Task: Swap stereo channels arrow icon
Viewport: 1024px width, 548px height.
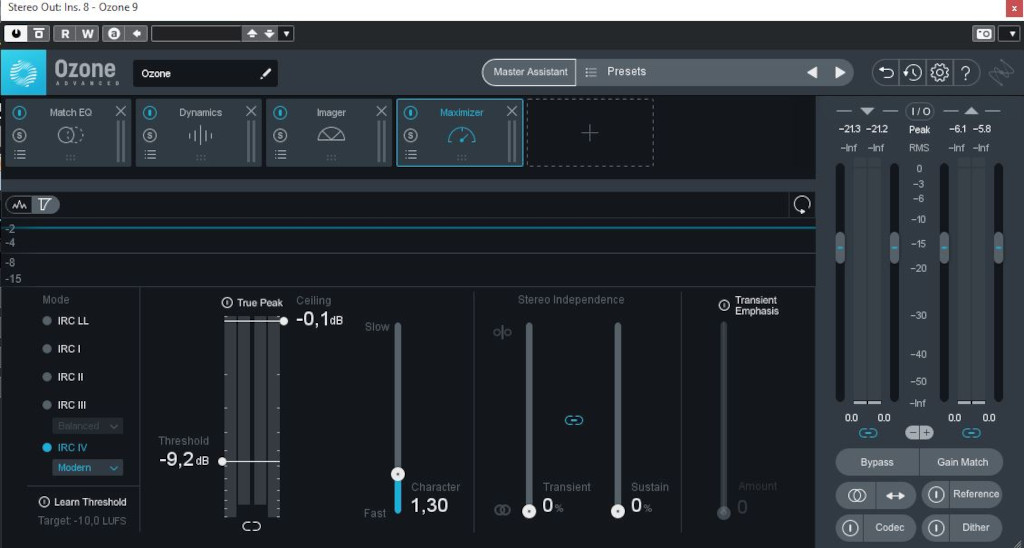Action: point(895,496)
